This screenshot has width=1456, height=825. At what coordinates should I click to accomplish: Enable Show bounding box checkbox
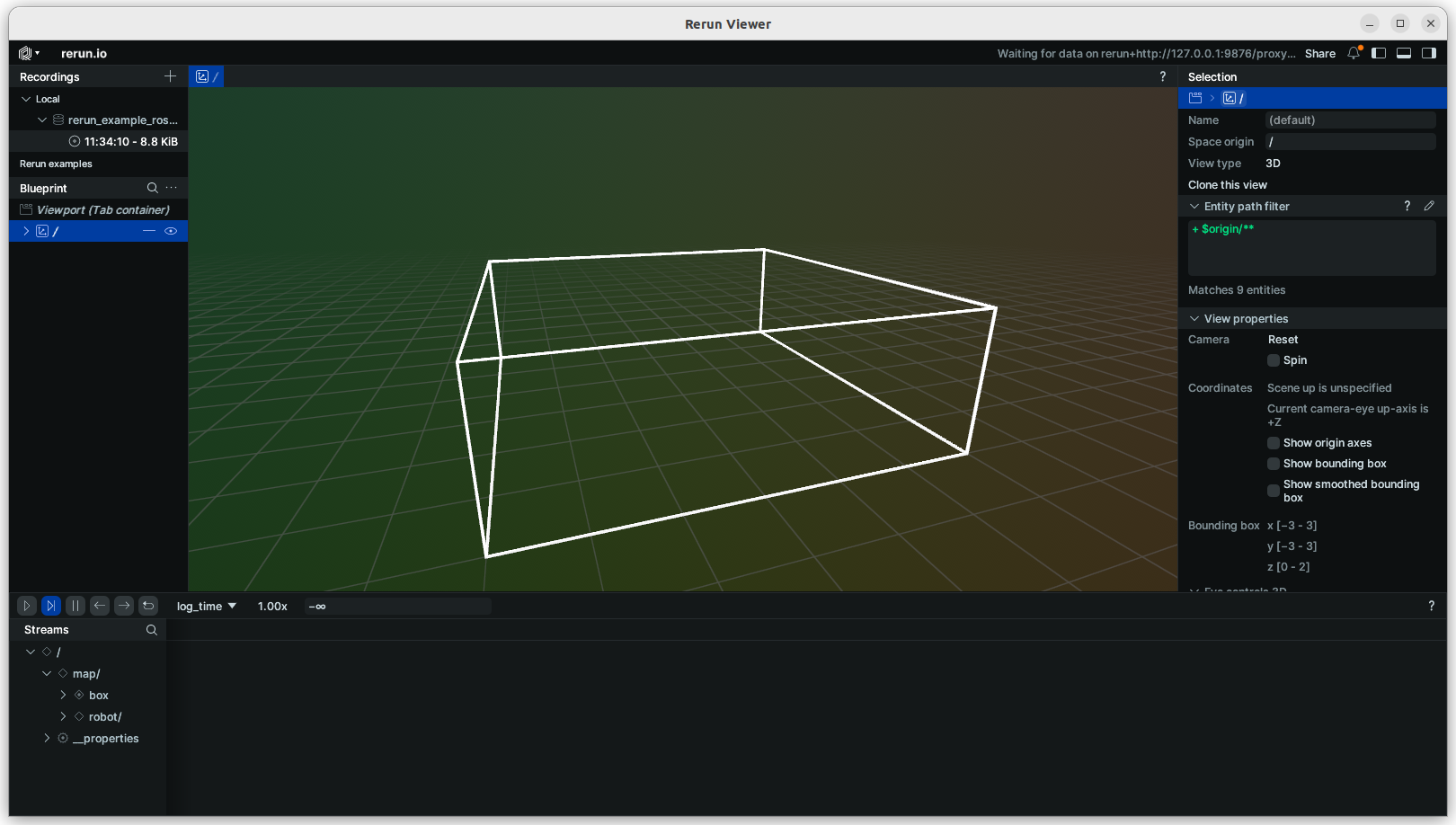tap(1274, 464)
